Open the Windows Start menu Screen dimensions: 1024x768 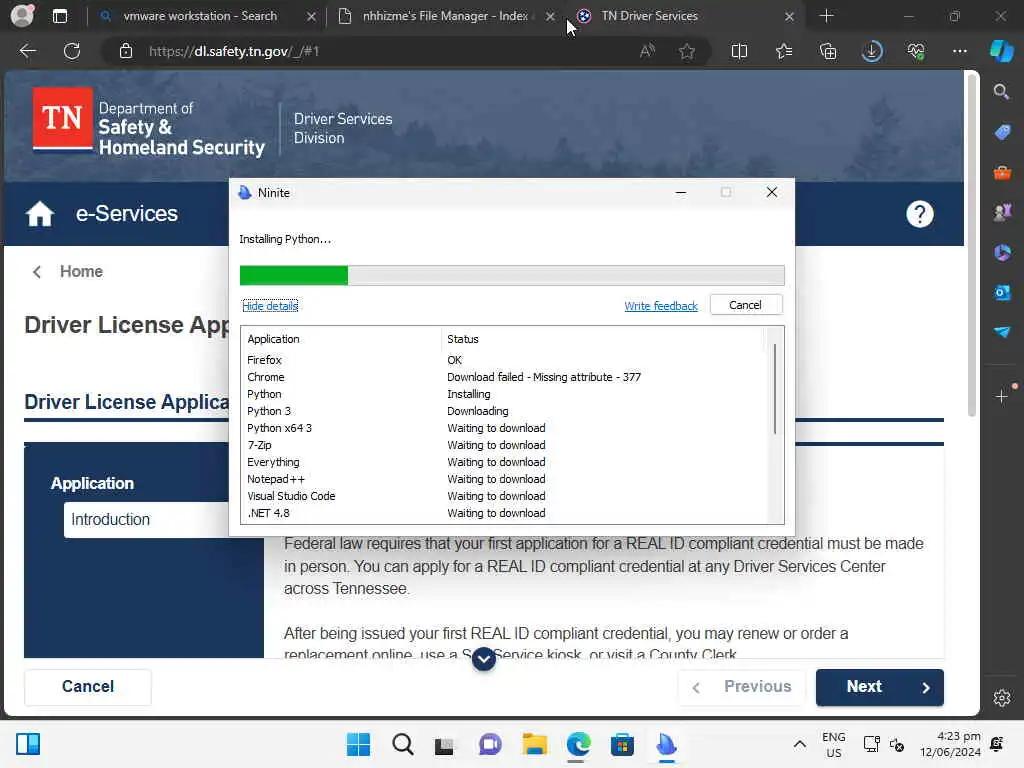[358, 744]
